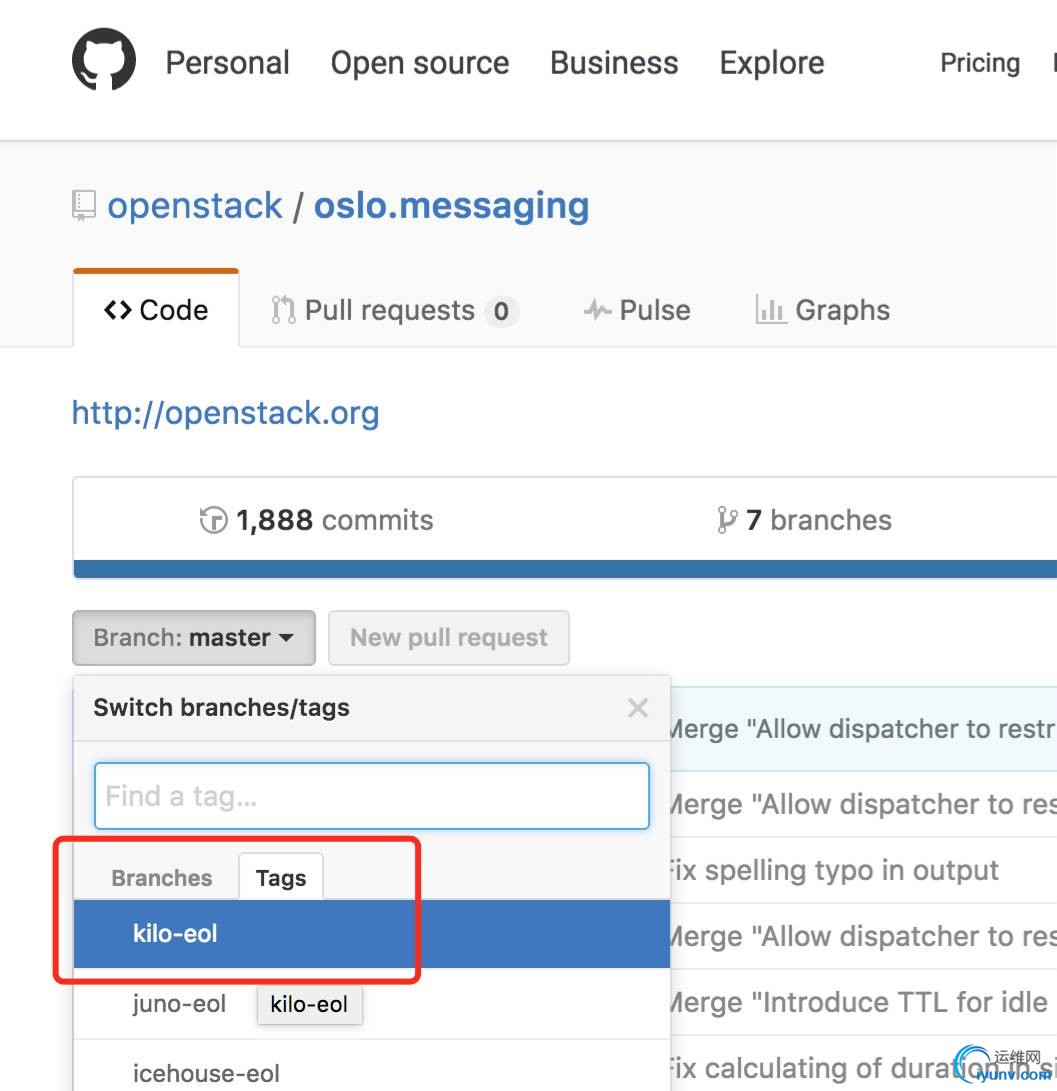Click the commits history clock icon
This screenshot has height=1091, width=1057.
click(x=214, y=520)
